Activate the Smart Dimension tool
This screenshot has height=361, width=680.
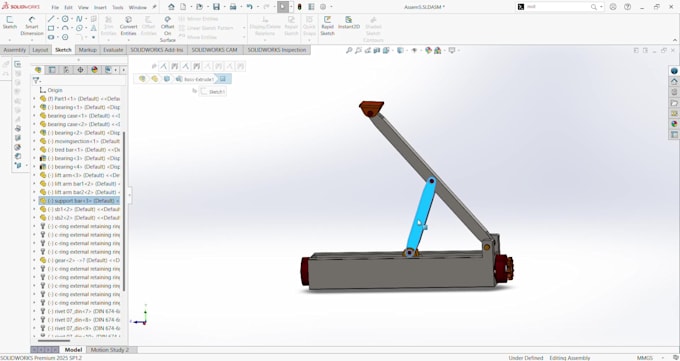pos(32,26)
